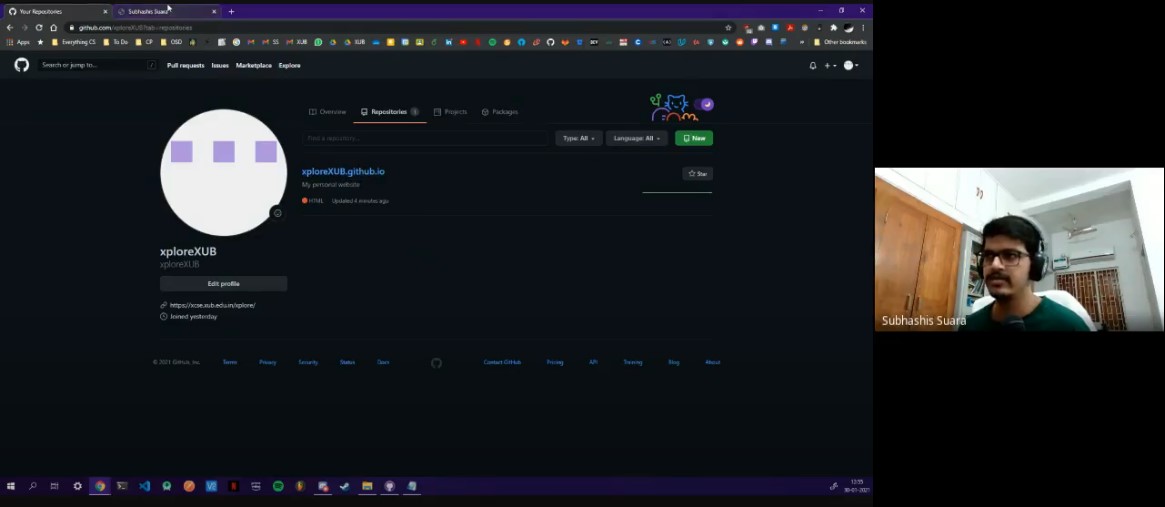Click the GitHub Octocat logo in header
The image size is (1165, 507).
[22, 65]
